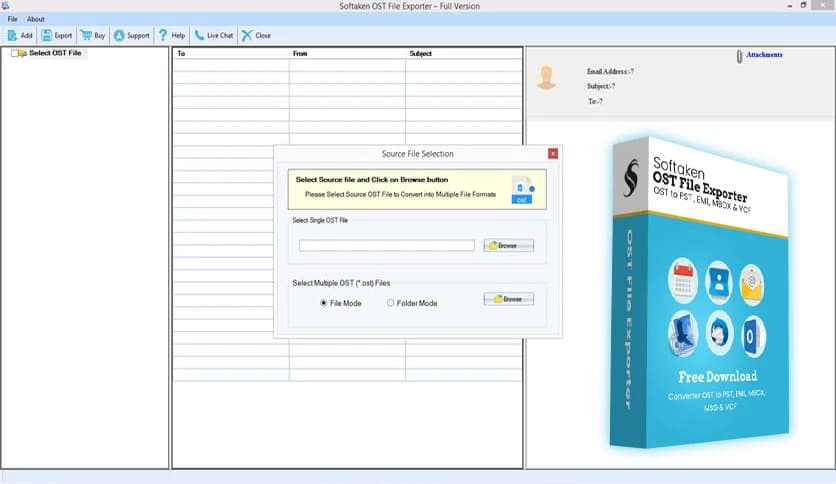Open the Export tool
836x484 pixels.
[57, 35]
